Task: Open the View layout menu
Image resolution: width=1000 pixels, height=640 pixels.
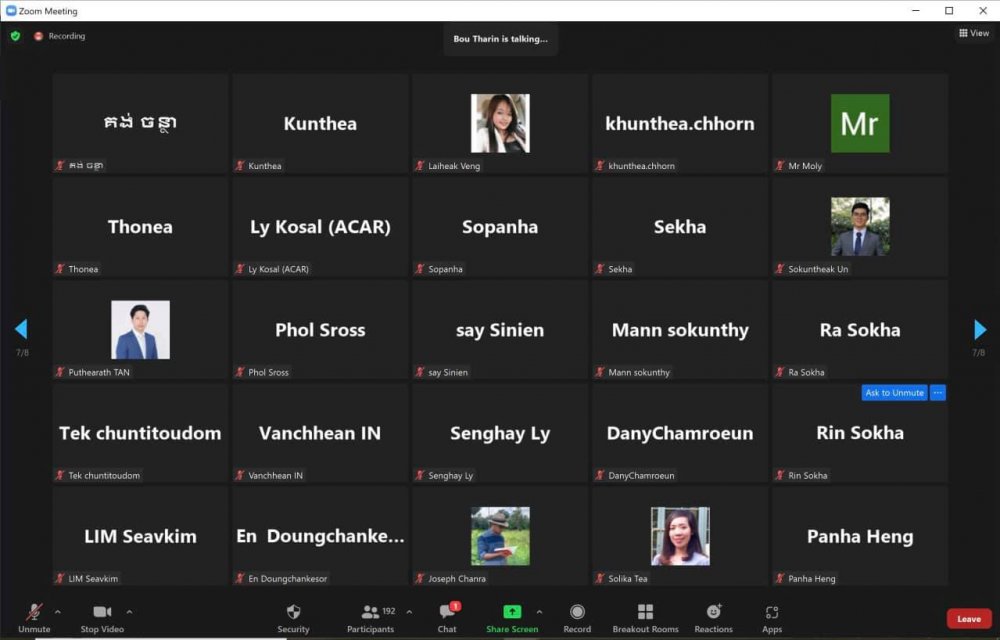Action: pyautogui.click(x=974, y=33)
